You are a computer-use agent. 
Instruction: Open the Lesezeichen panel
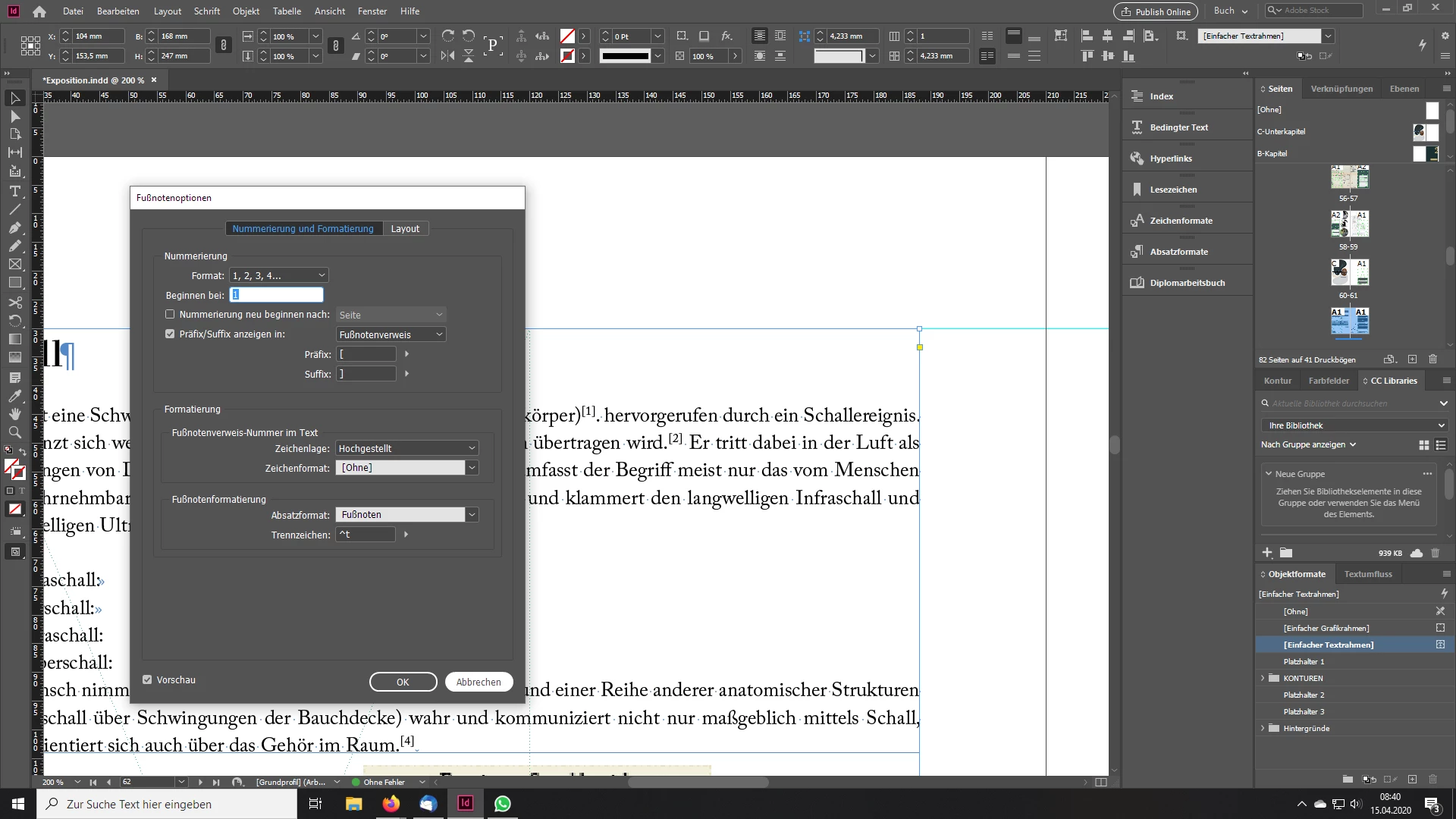click(1173, 190)
